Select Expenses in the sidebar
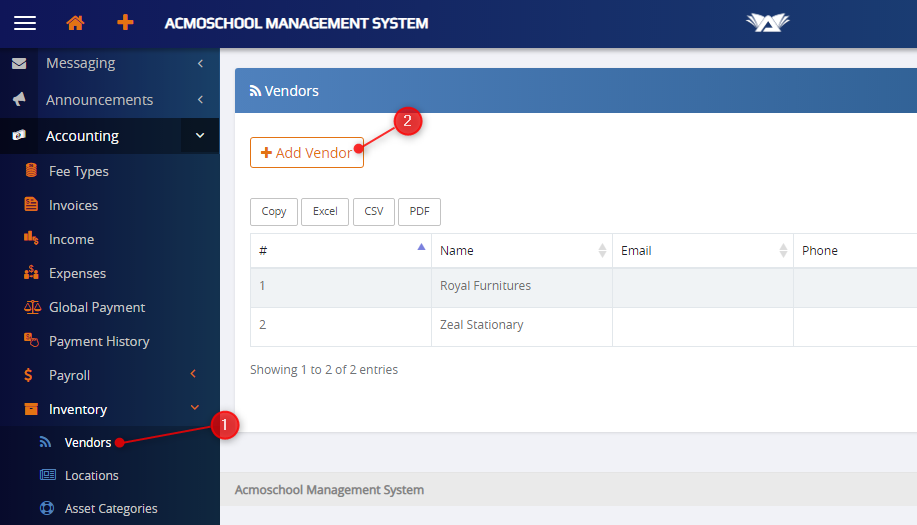 point(77,273)
